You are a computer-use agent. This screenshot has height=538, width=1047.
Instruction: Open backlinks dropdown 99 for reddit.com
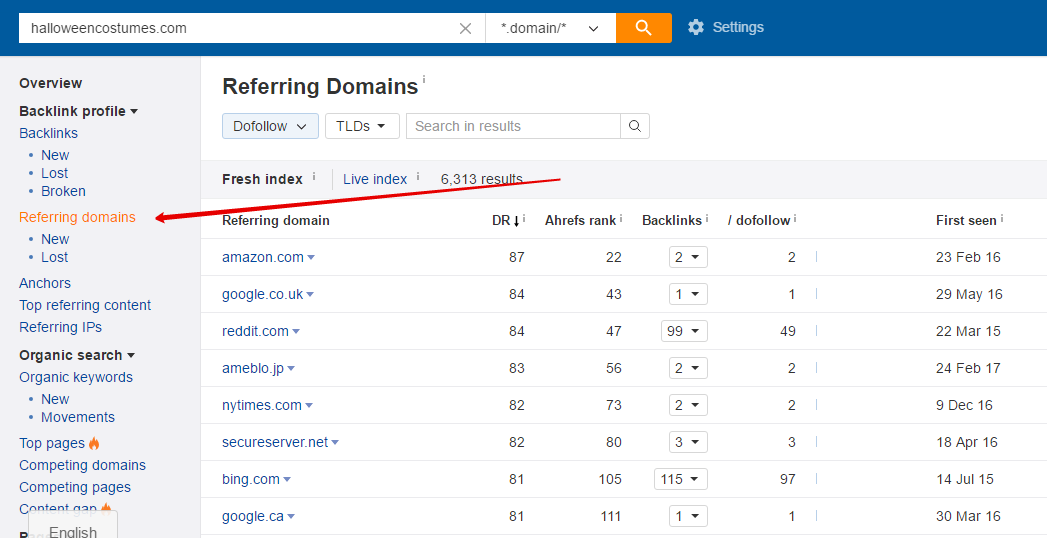pyautogui.click(x=684, y=331)
